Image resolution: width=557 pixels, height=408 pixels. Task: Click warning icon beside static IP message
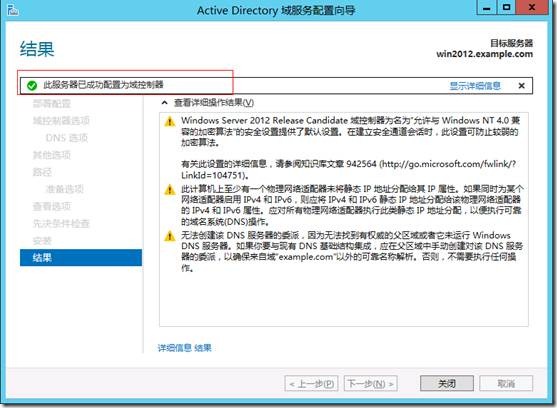(x=170, y=190)
